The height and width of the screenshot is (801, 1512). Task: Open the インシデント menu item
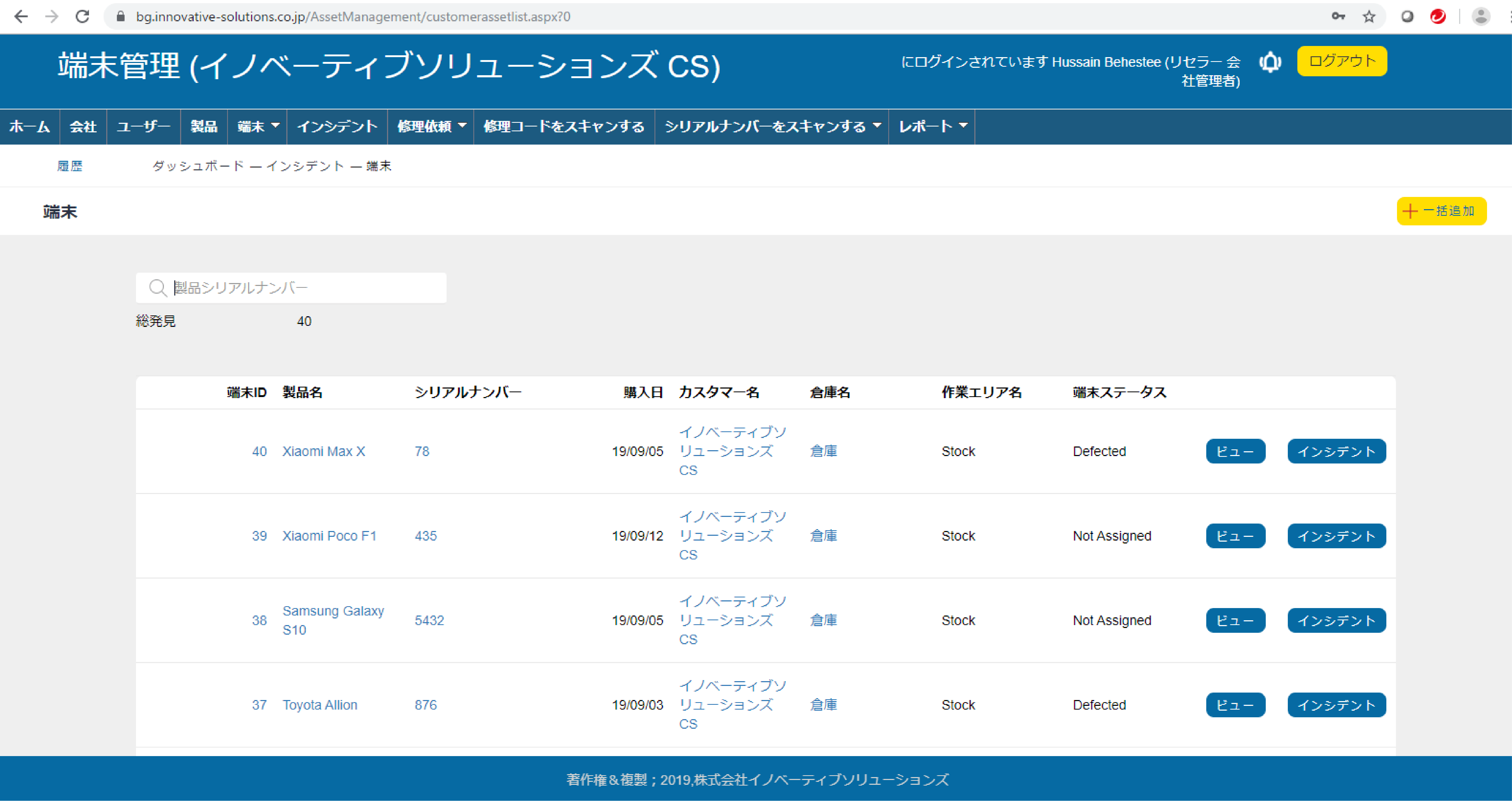tap(337, 127)
